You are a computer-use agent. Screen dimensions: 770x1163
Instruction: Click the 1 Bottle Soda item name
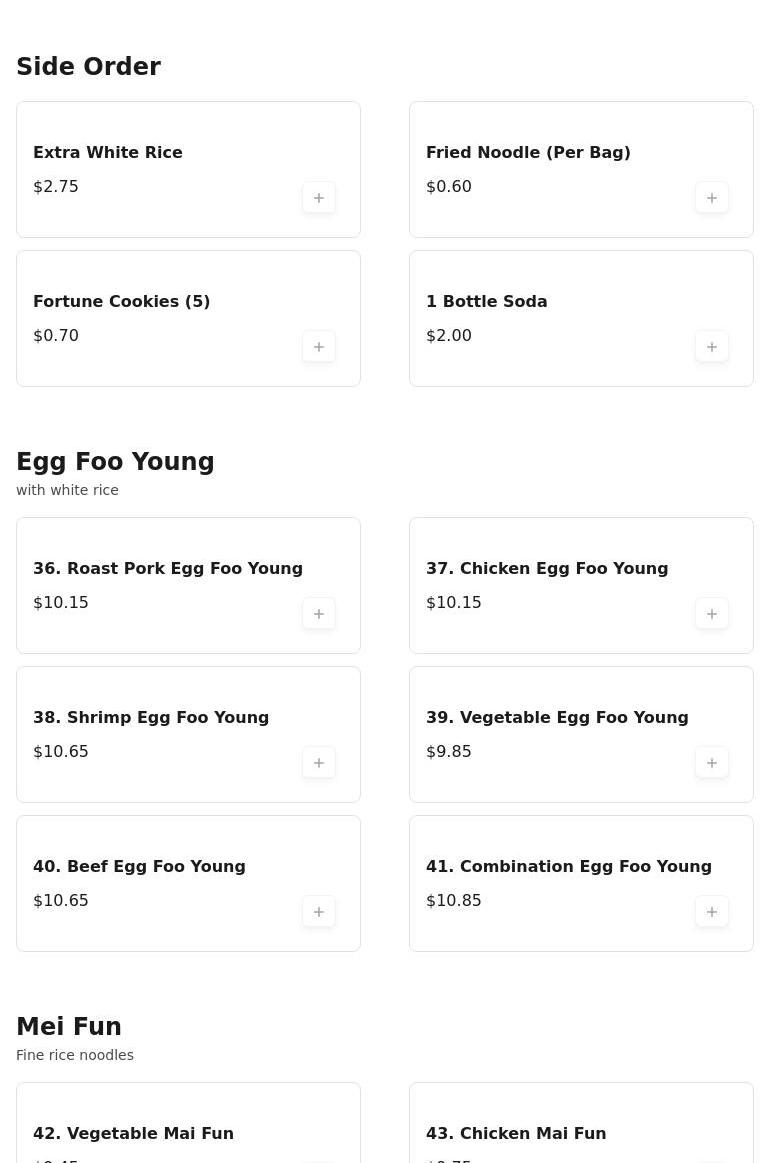click(x=487, y=302)
